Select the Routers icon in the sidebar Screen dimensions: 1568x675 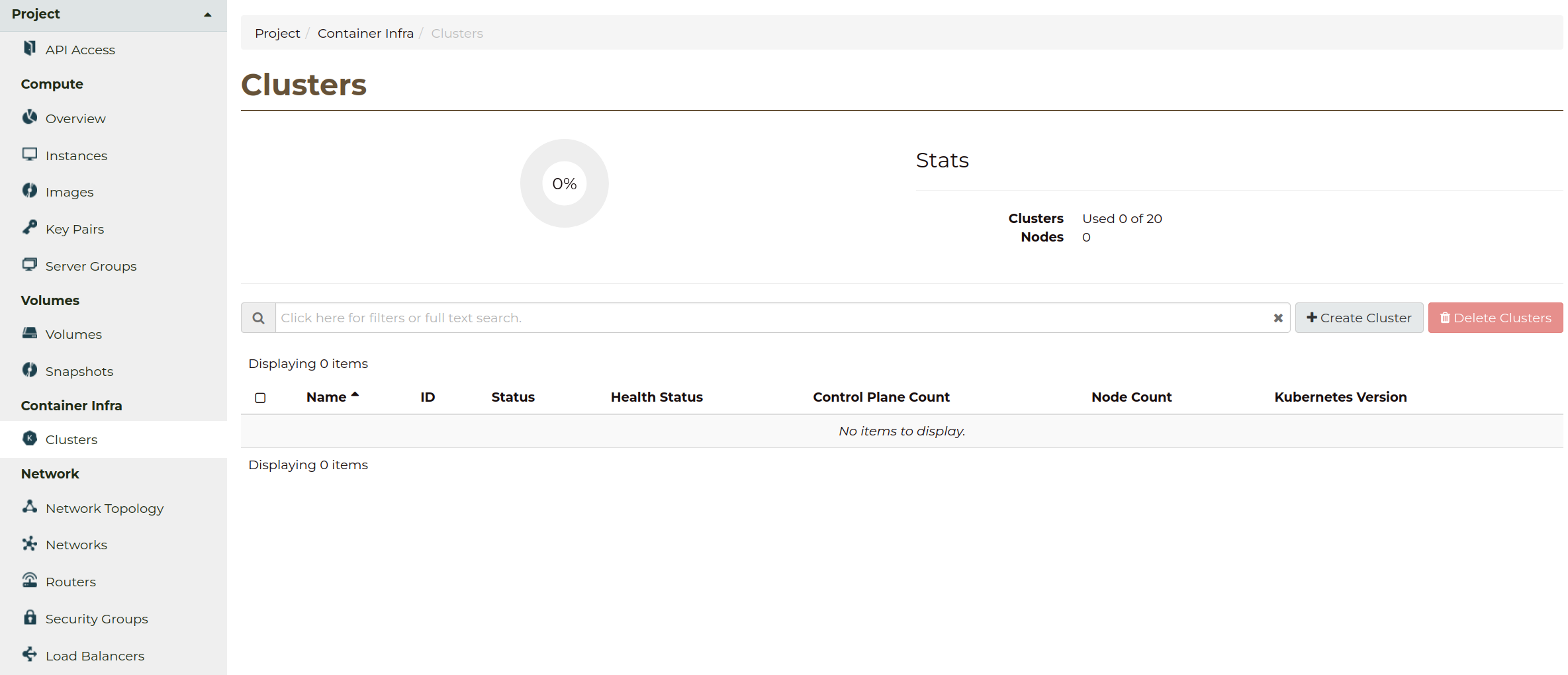click(x=29, y=580)
